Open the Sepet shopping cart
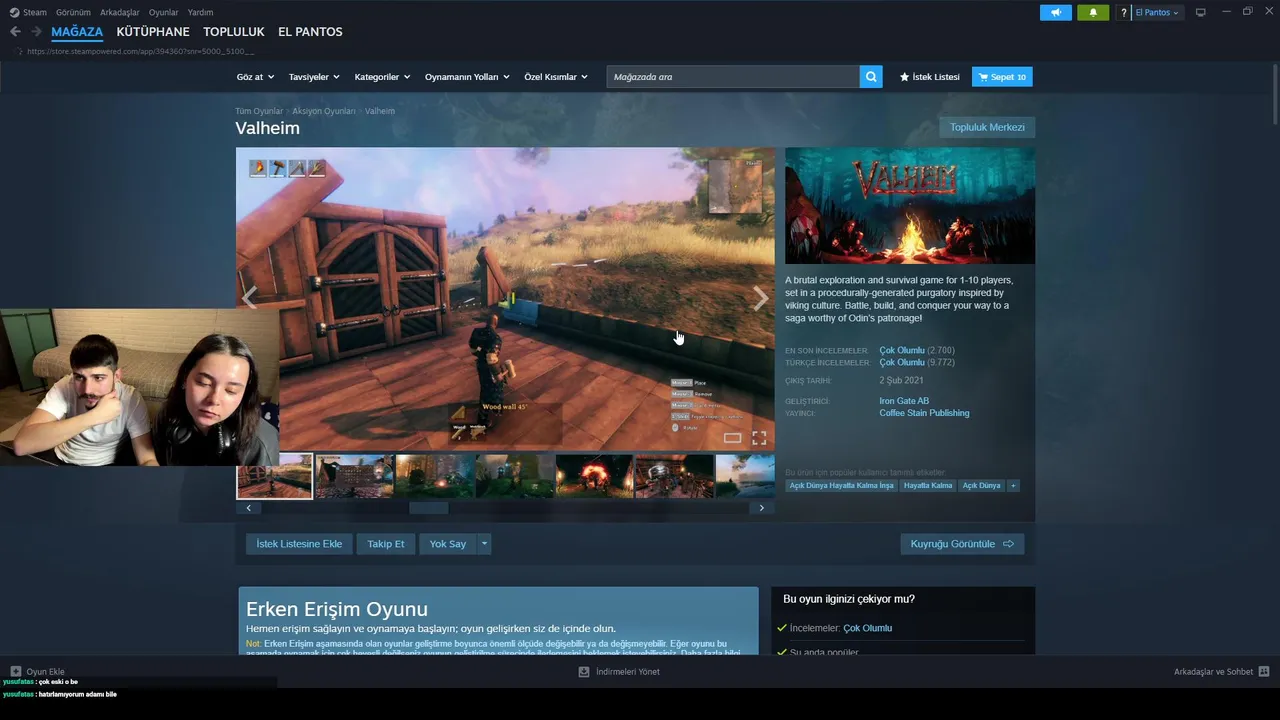 [x=1002, y=77]
